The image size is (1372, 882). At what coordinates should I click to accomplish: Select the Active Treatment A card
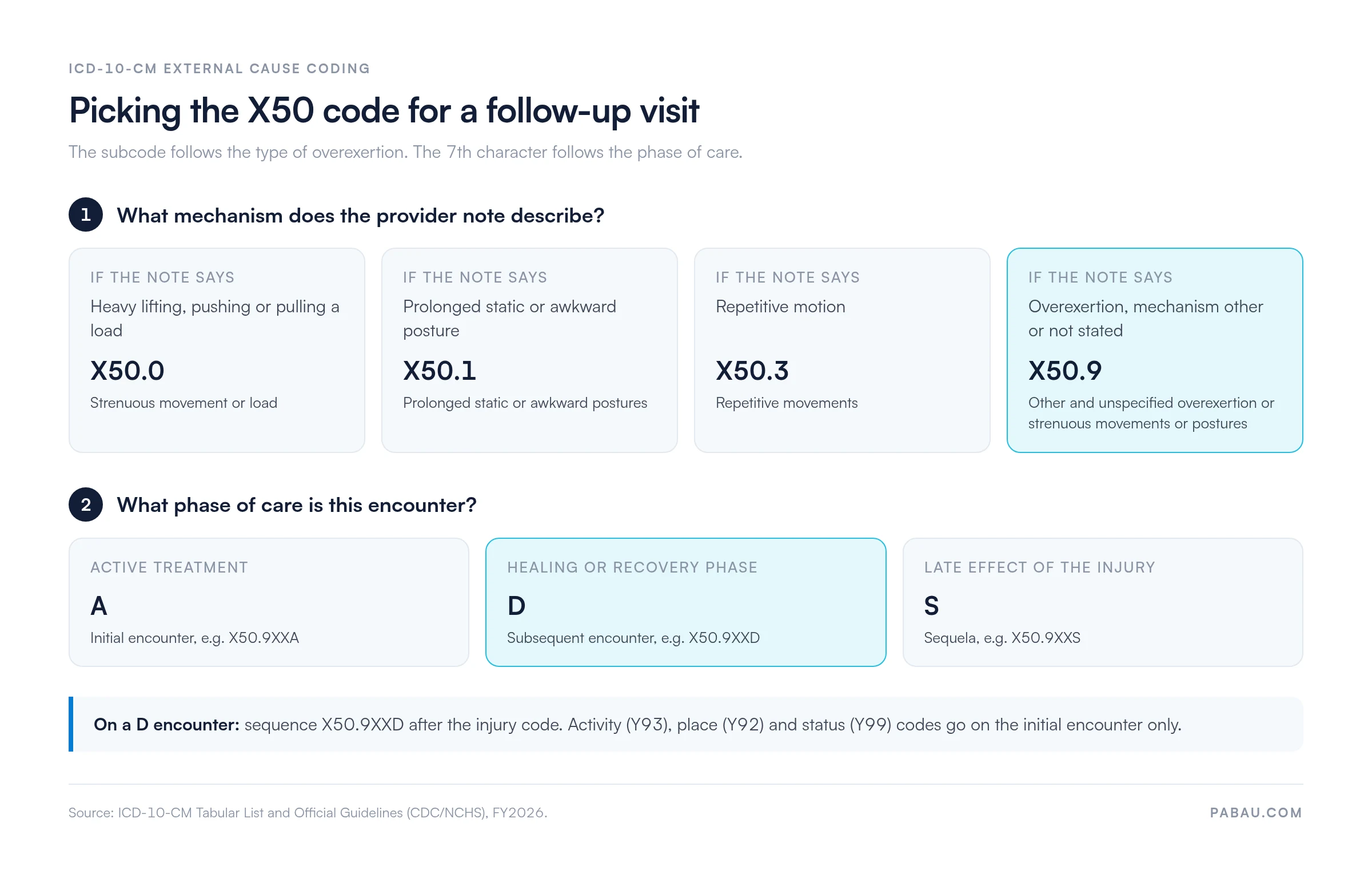(x=269, y=602)
